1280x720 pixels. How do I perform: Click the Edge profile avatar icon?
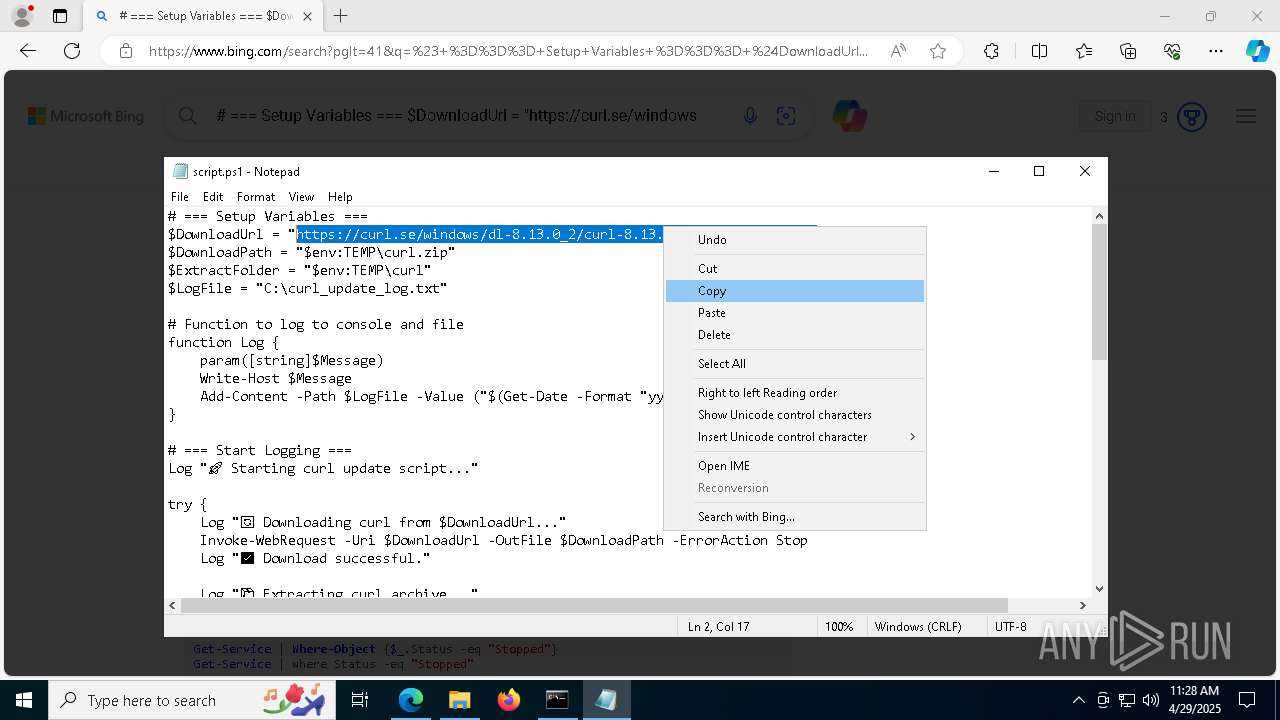pos(21,16)
